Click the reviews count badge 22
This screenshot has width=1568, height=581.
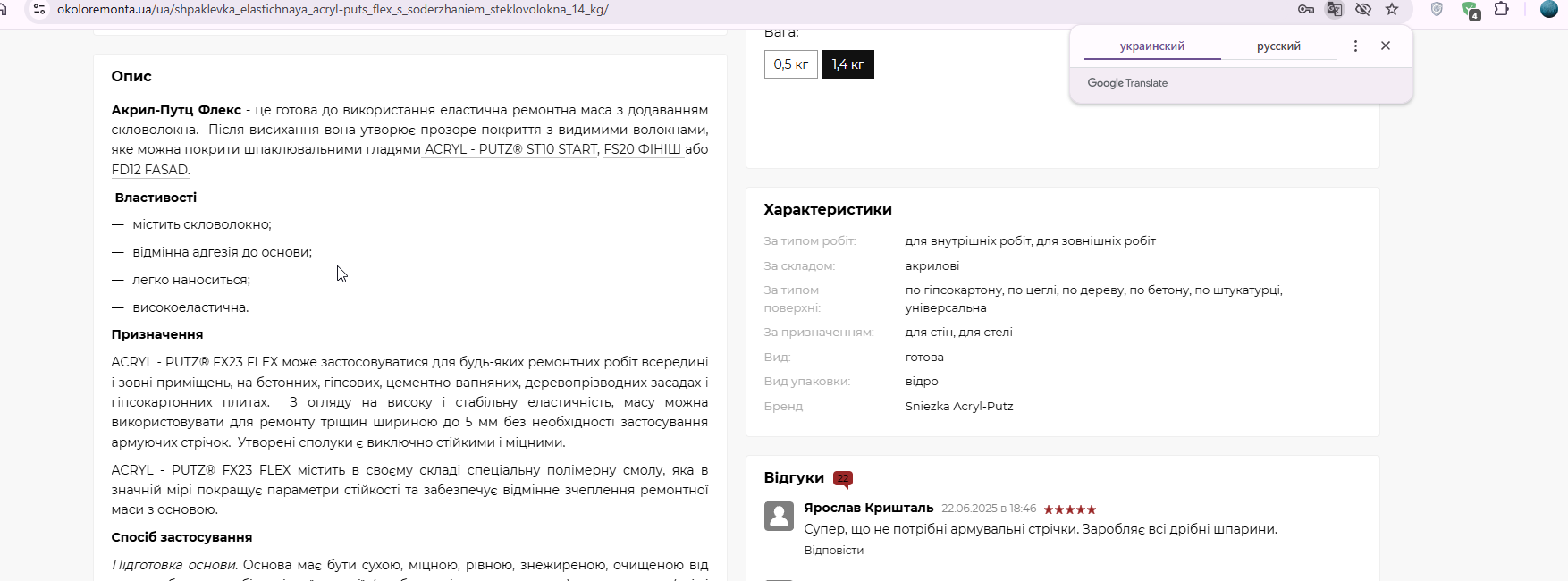[842, 478]
